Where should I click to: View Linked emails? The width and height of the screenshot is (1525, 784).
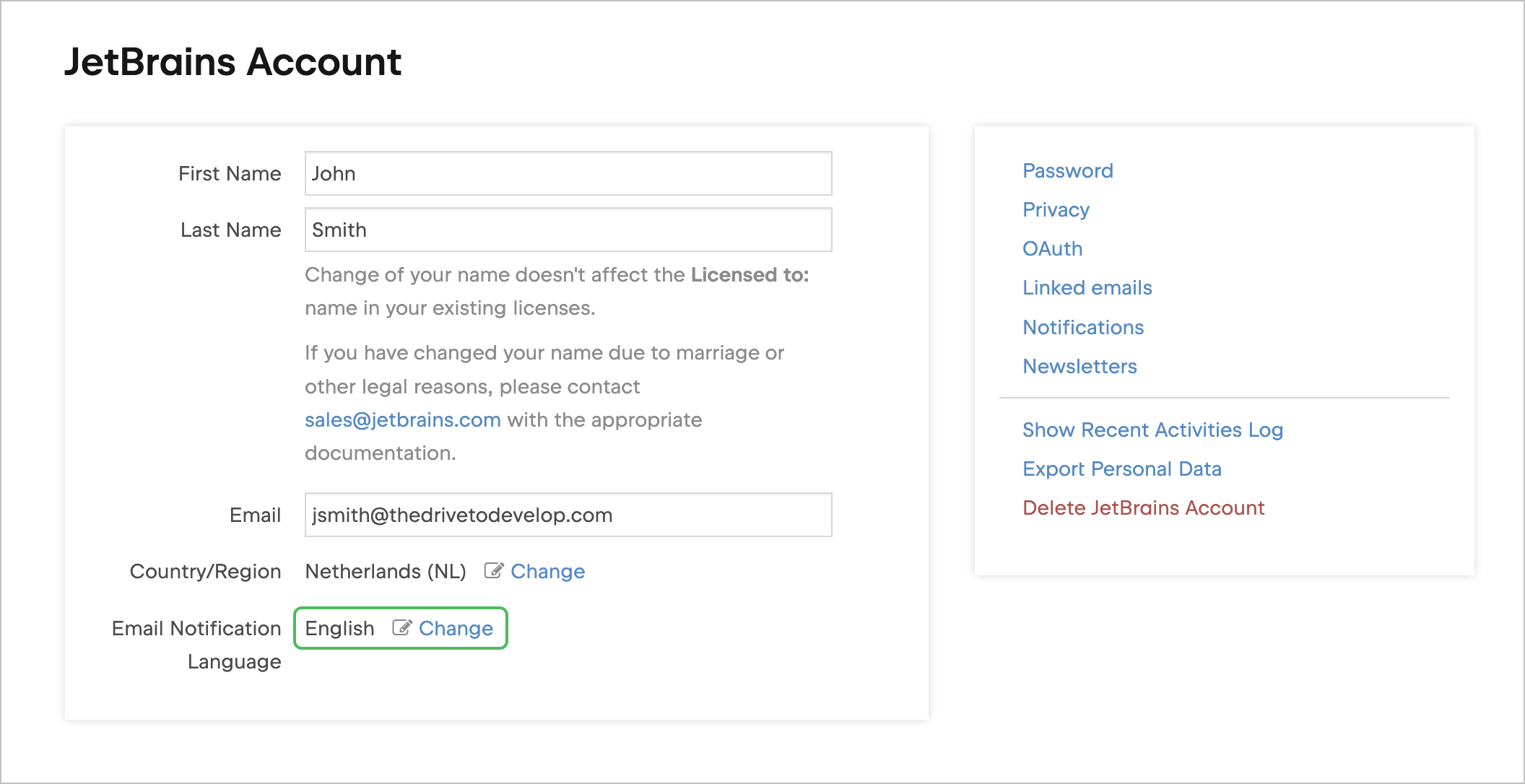pyautogui.click(x=1087, y=288)
